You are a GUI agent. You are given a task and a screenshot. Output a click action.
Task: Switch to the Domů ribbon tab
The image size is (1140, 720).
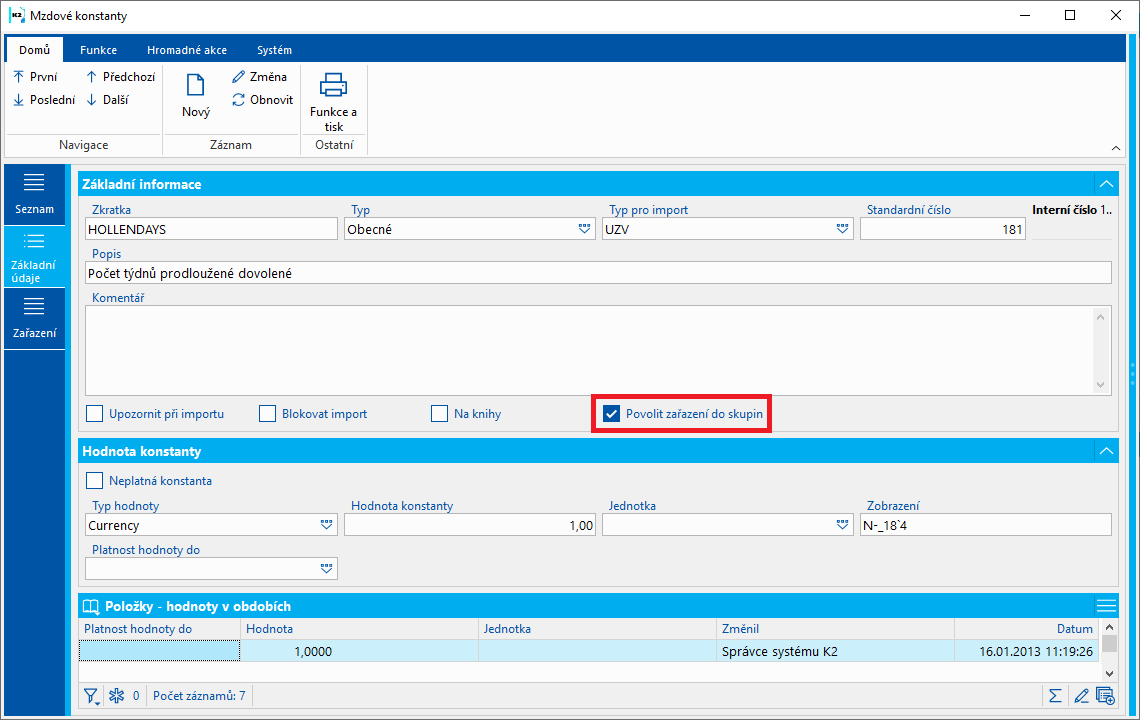pyautogui.click(x=34, y=50)
